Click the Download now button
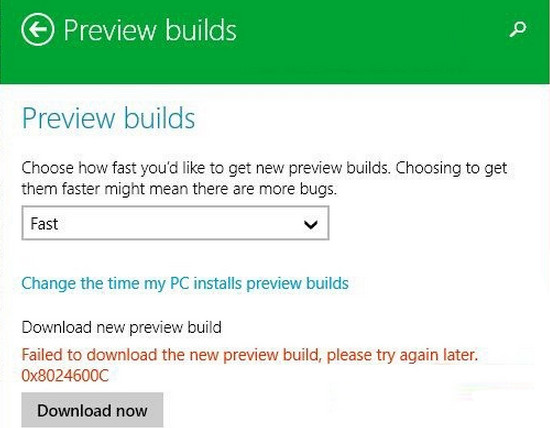The image size is (550, 428). tap(92, 410)
